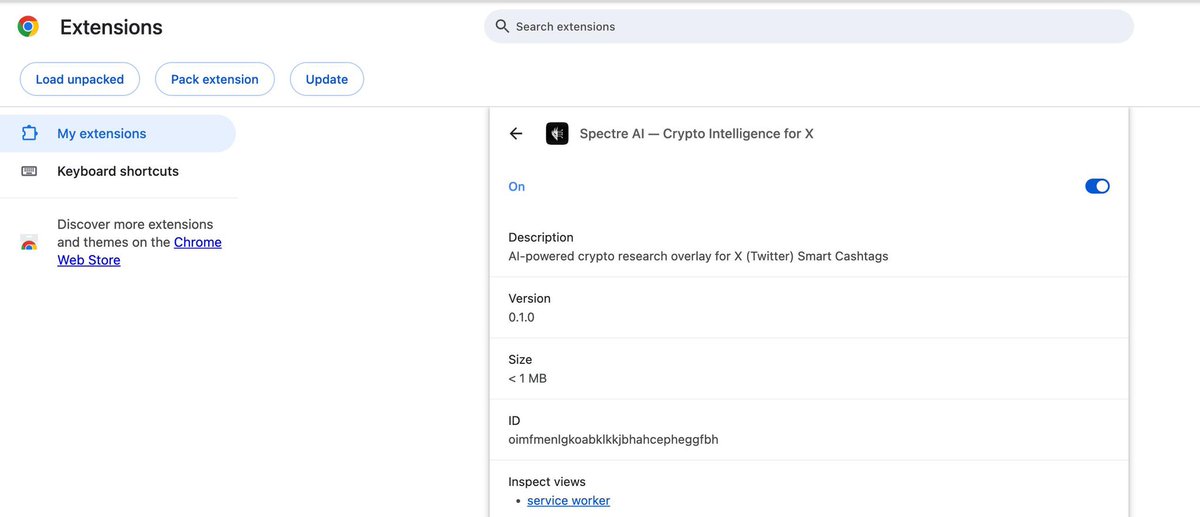This screenshot has height=517, width=1200.
Task: Click the Spectre AI extension icon
Action: pyautogui.click(x=557, y=133)
